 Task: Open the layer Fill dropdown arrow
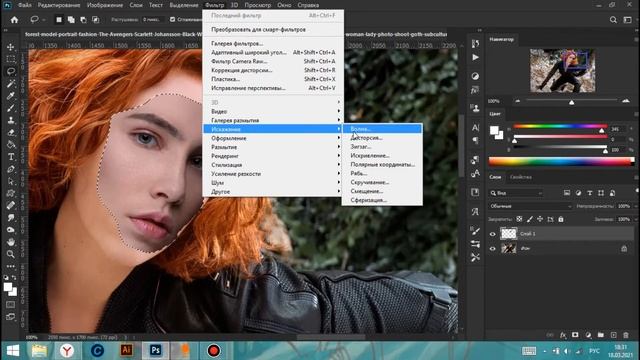635,220
